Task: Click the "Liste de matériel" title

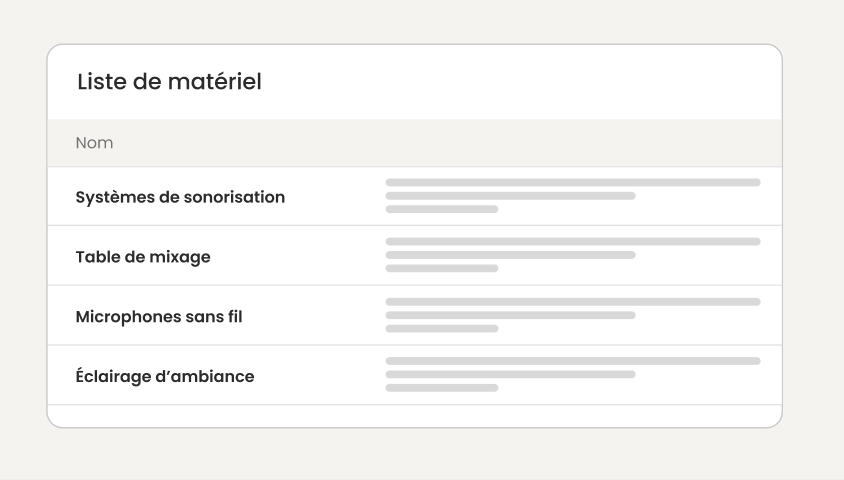Action: (169, 82)
